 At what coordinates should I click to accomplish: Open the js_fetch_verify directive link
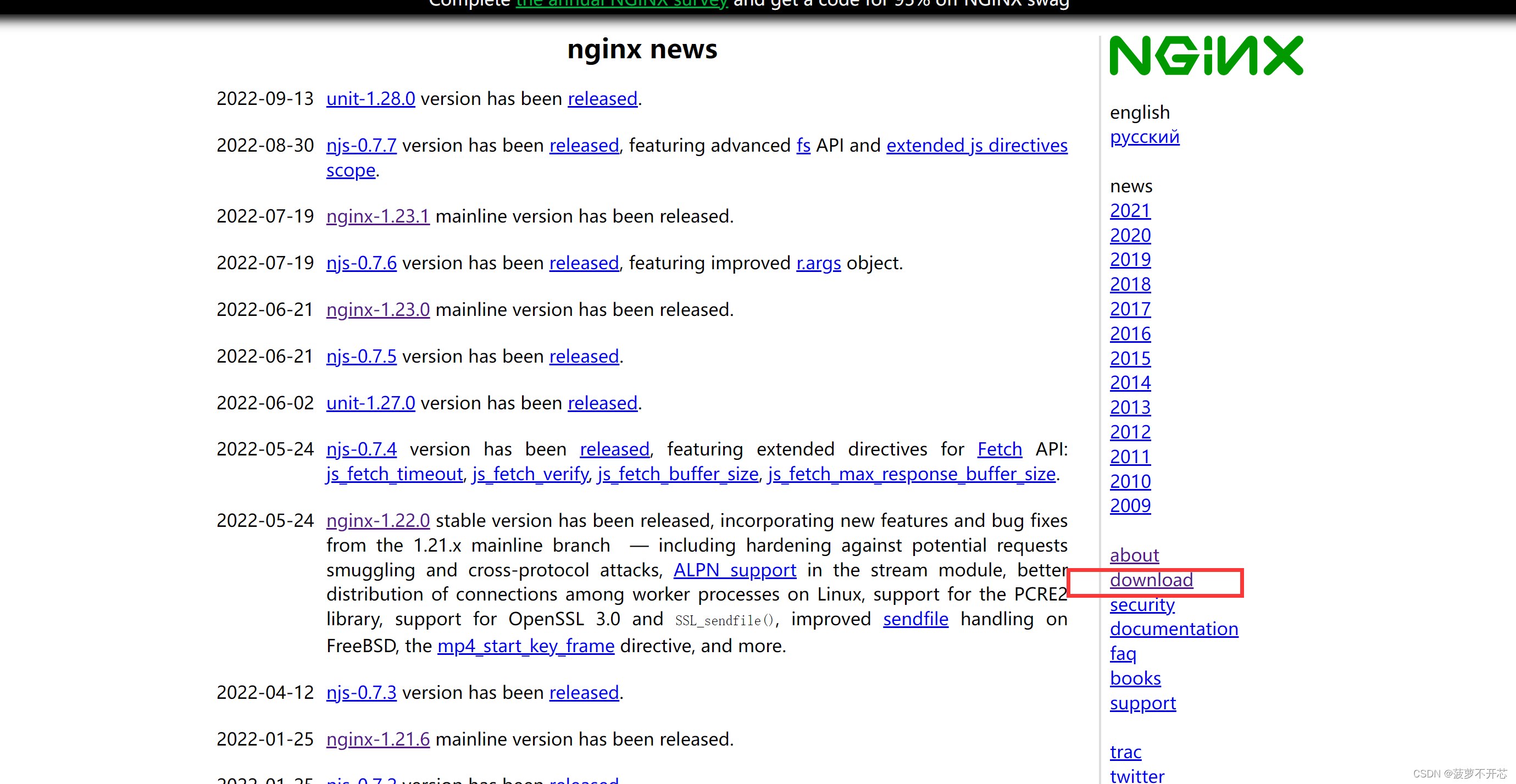530,474
